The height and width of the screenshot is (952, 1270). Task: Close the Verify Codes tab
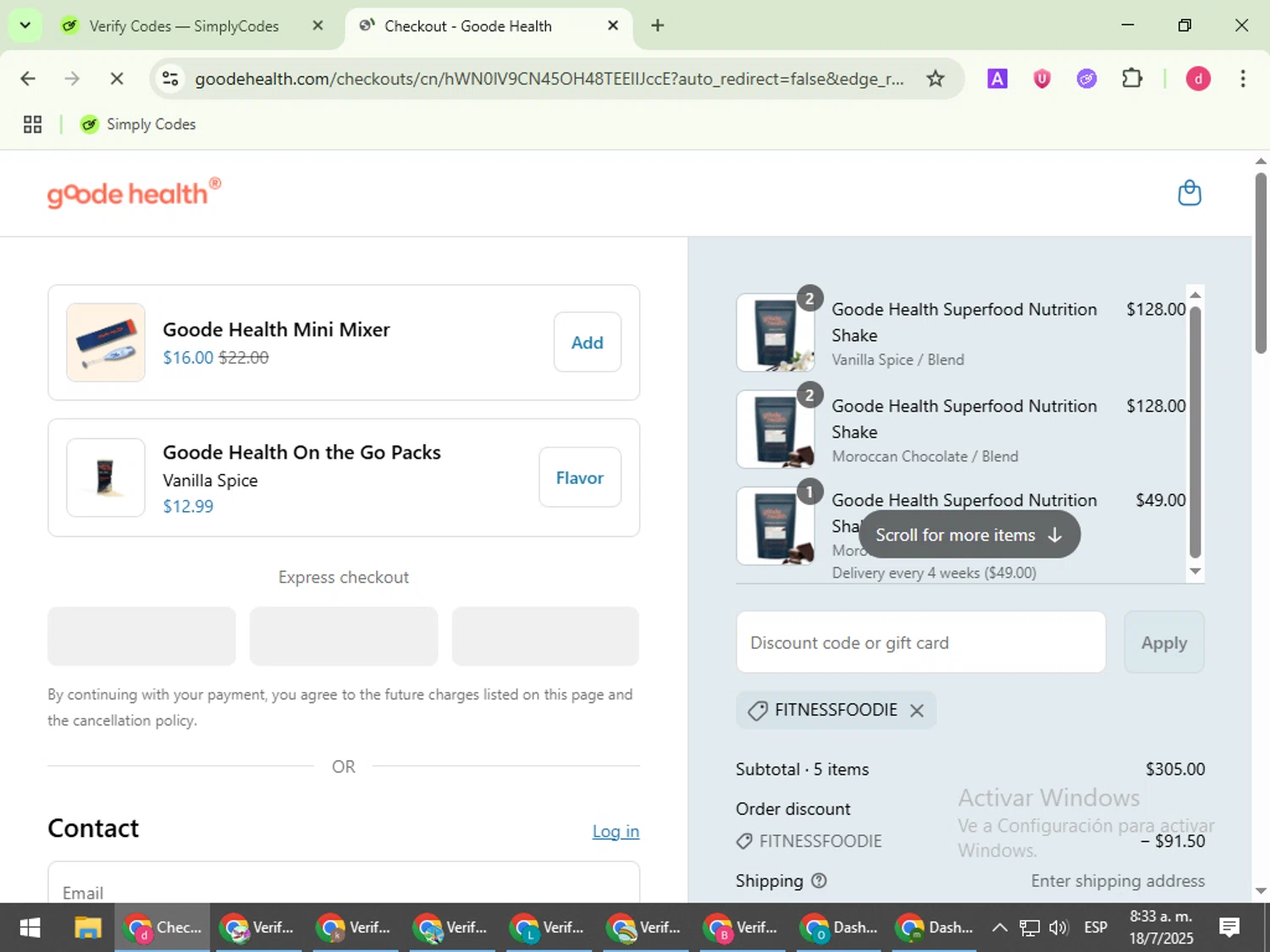coord(317,25)
